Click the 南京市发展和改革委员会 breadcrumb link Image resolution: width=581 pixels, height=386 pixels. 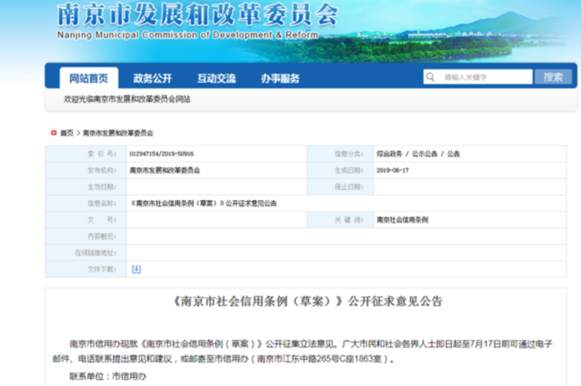click(x=118, y=133)
